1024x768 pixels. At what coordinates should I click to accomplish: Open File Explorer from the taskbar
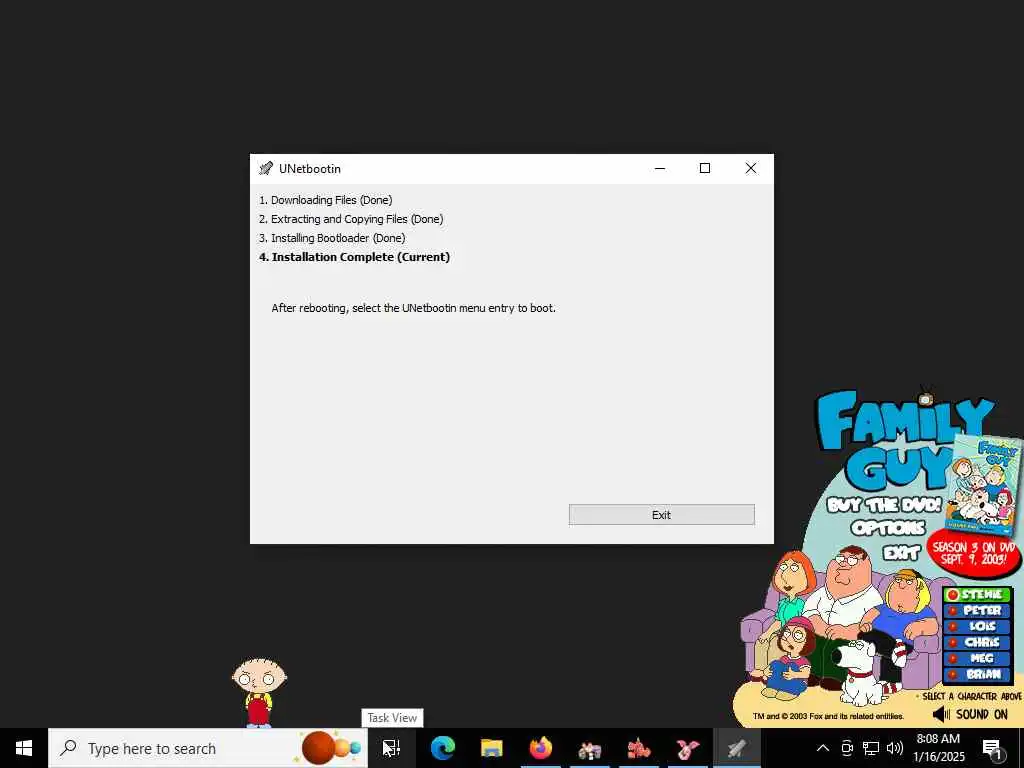tap(492, 748)
